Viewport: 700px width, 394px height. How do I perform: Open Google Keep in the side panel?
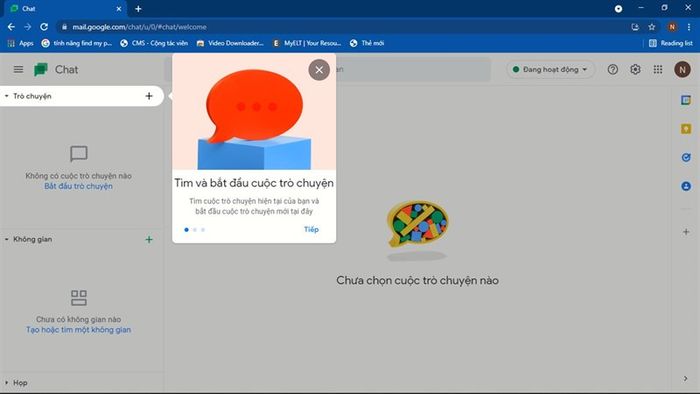(686, 129)
